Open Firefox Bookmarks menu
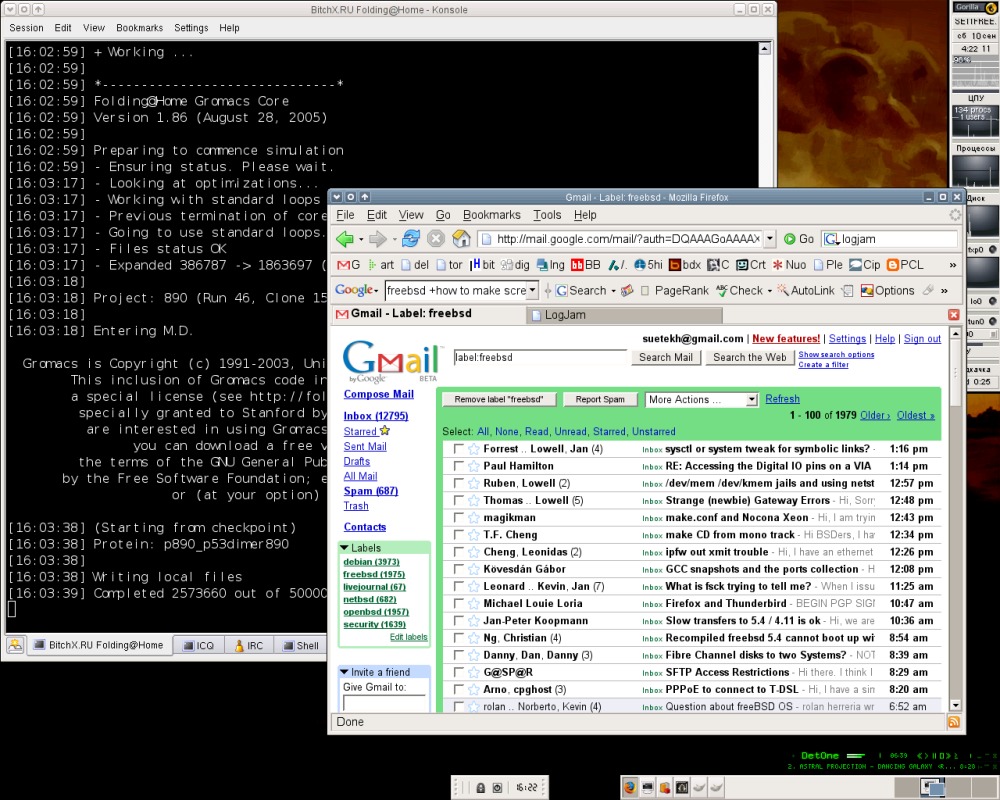The image size is (1000, 800). point(492,215)
